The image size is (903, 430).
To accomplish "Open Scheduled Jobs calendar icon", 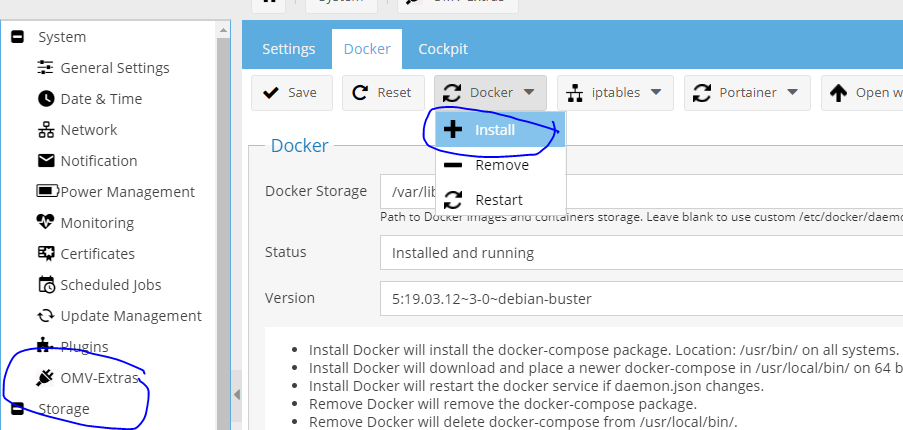I will 46,285.
